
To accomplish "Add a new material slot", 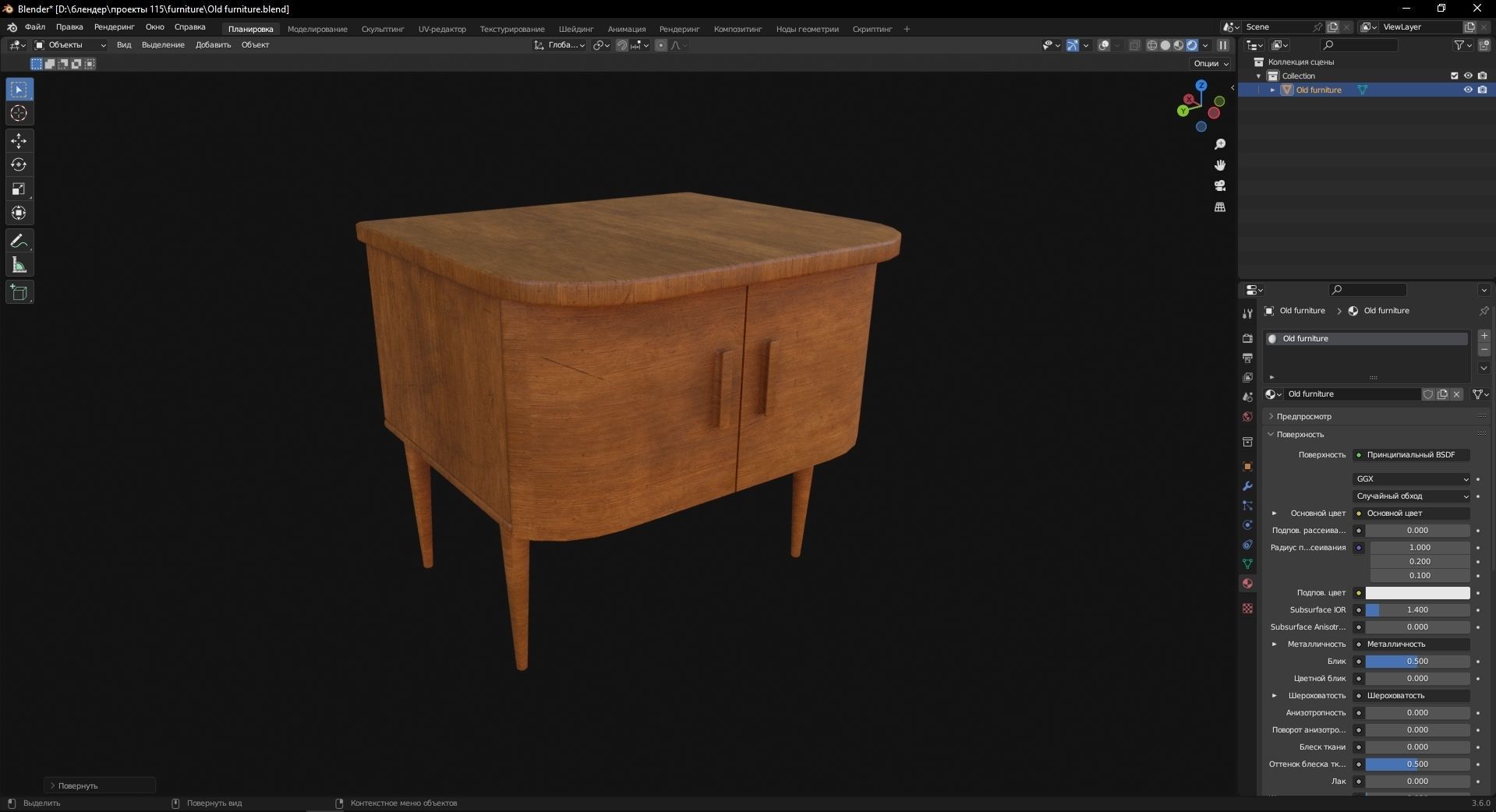I will pos(1484,336).
